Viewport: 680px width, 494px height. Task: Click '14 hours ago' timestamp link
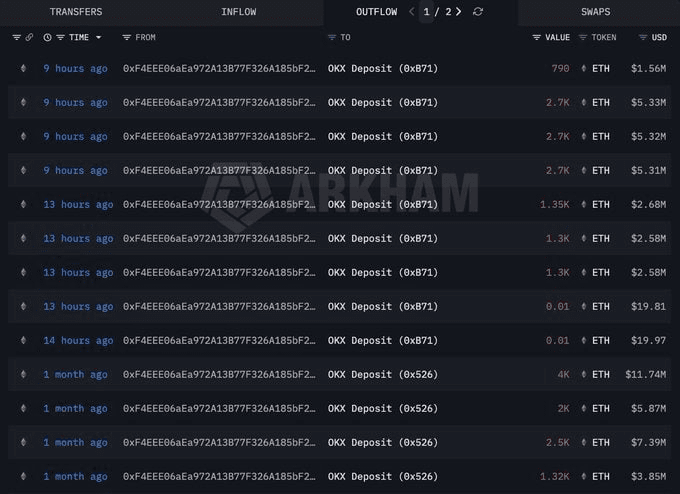pyautogui.click(x=78, y=340)
